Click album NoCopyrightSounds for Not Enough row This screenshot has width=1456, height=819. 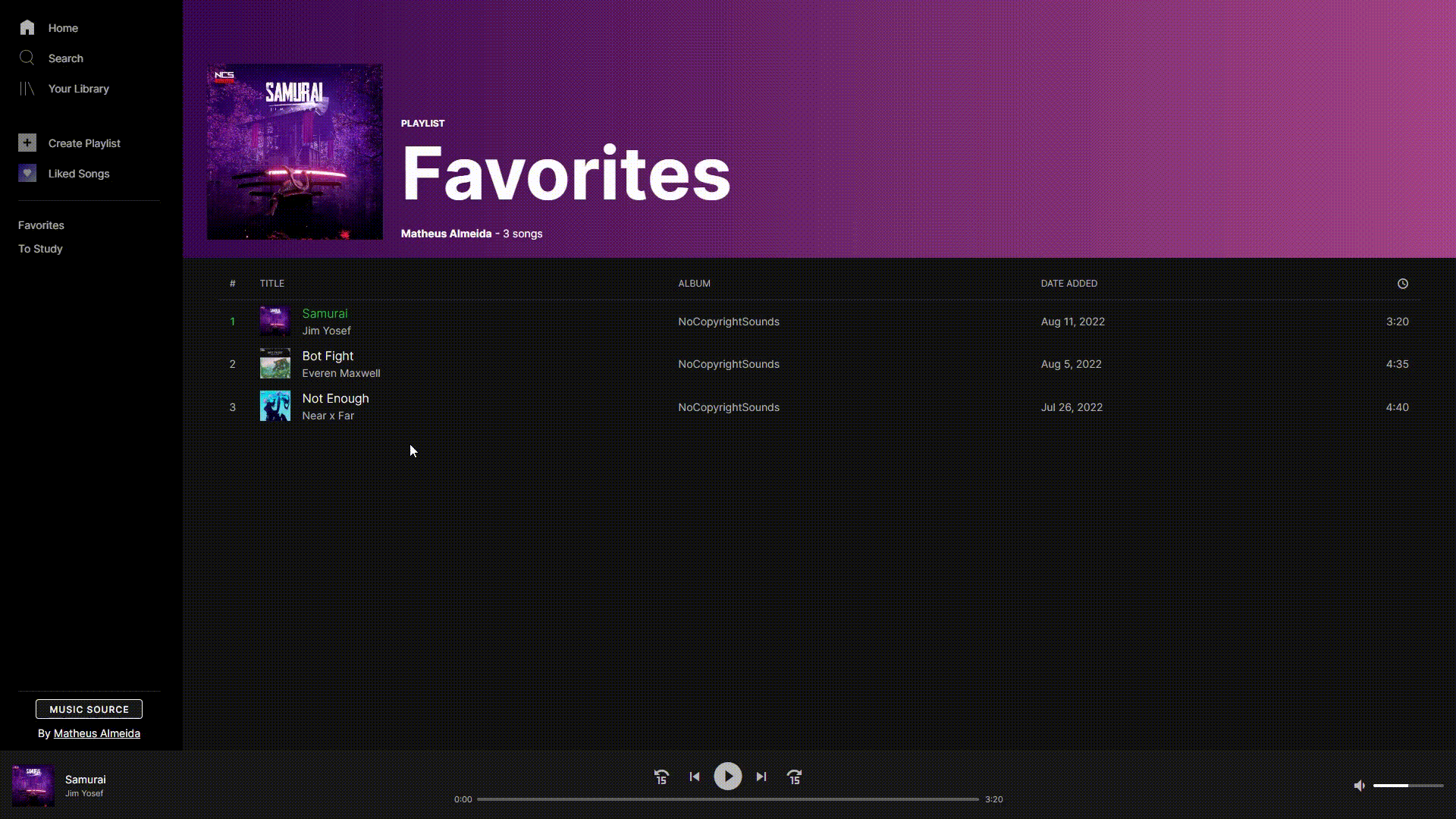tap(729, 407)
